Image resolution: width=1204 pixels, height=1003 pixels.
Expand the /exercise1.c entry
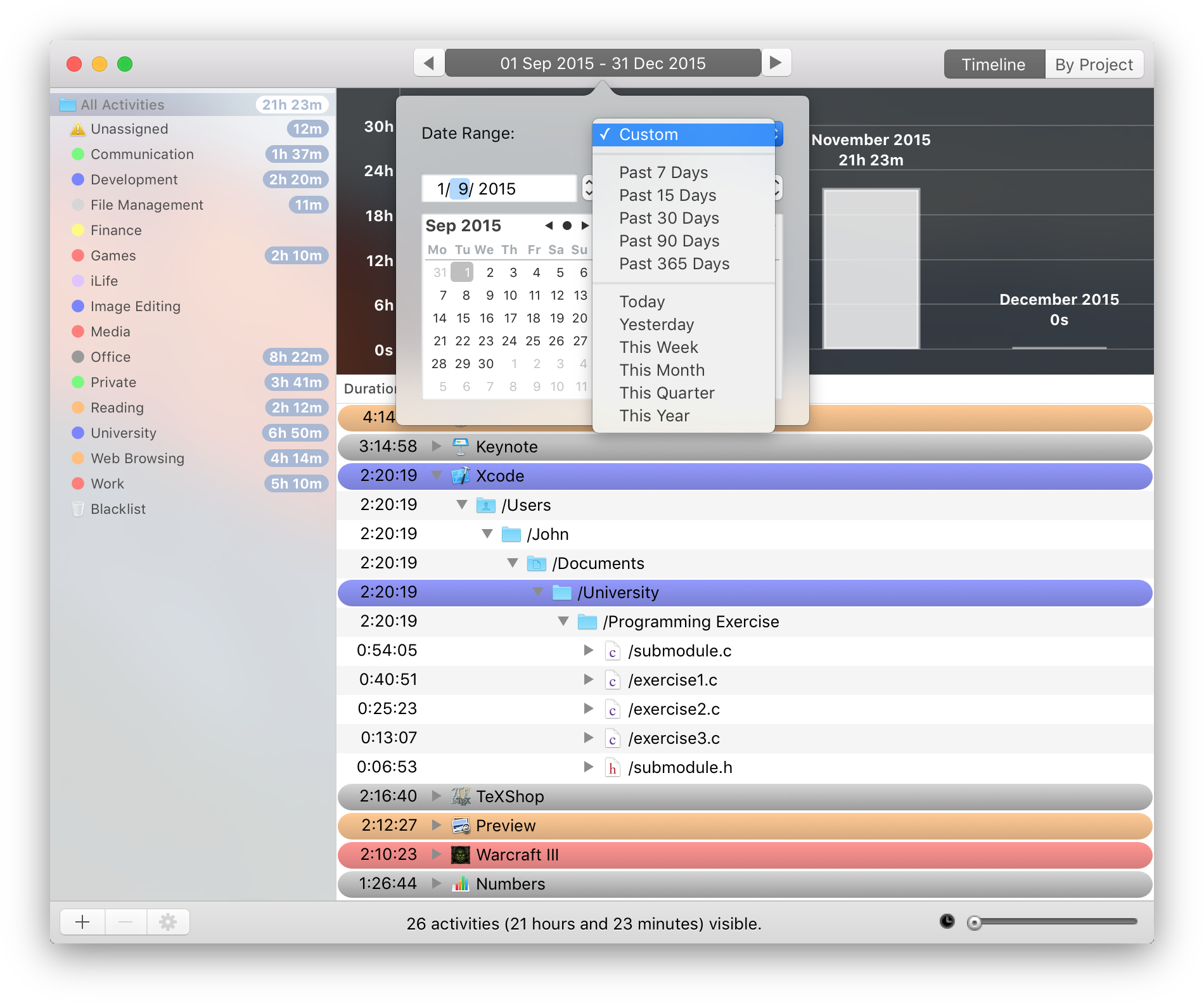click(x=589, y=679)
